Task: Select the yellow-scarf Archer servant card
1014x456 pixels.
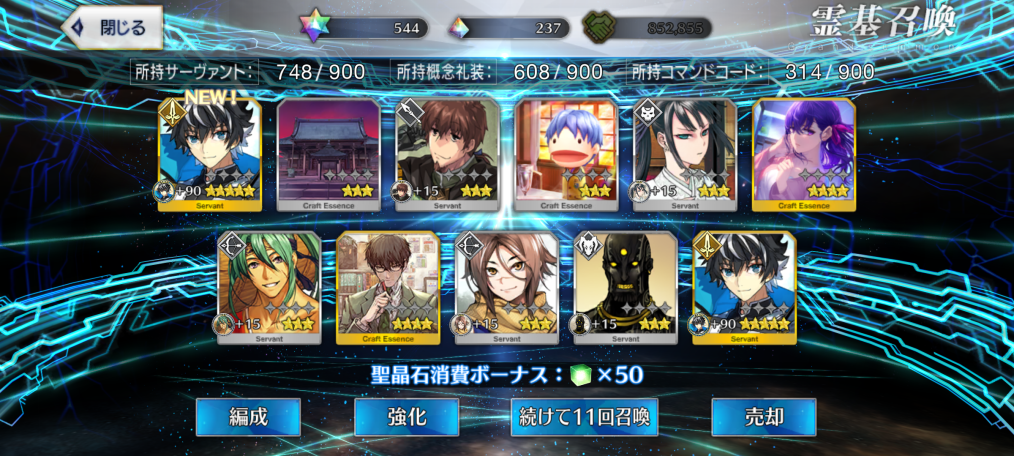Action: [507, 287]
